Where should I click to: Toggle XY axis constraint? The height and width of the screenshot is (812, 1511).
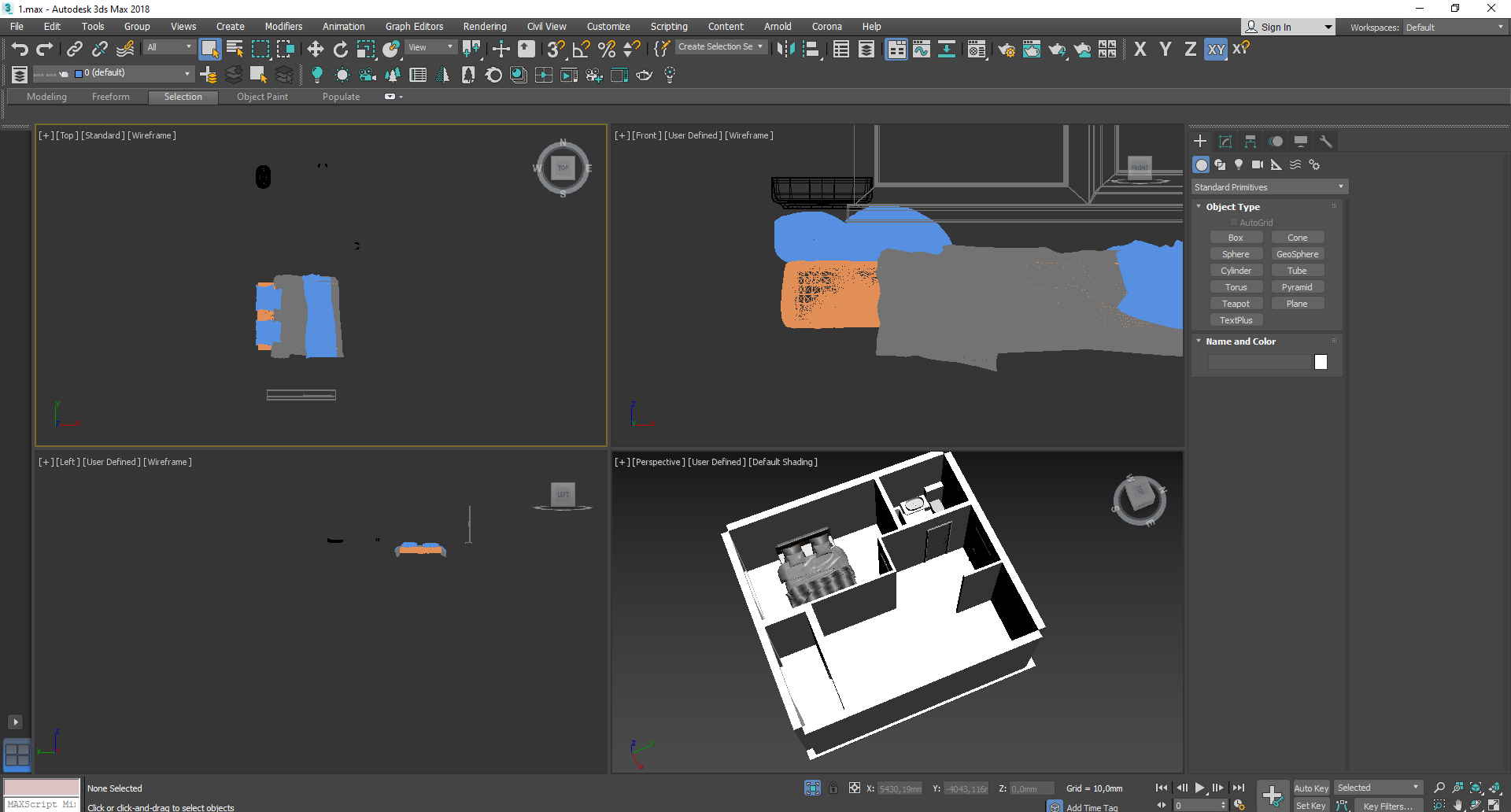point(1216,50)
